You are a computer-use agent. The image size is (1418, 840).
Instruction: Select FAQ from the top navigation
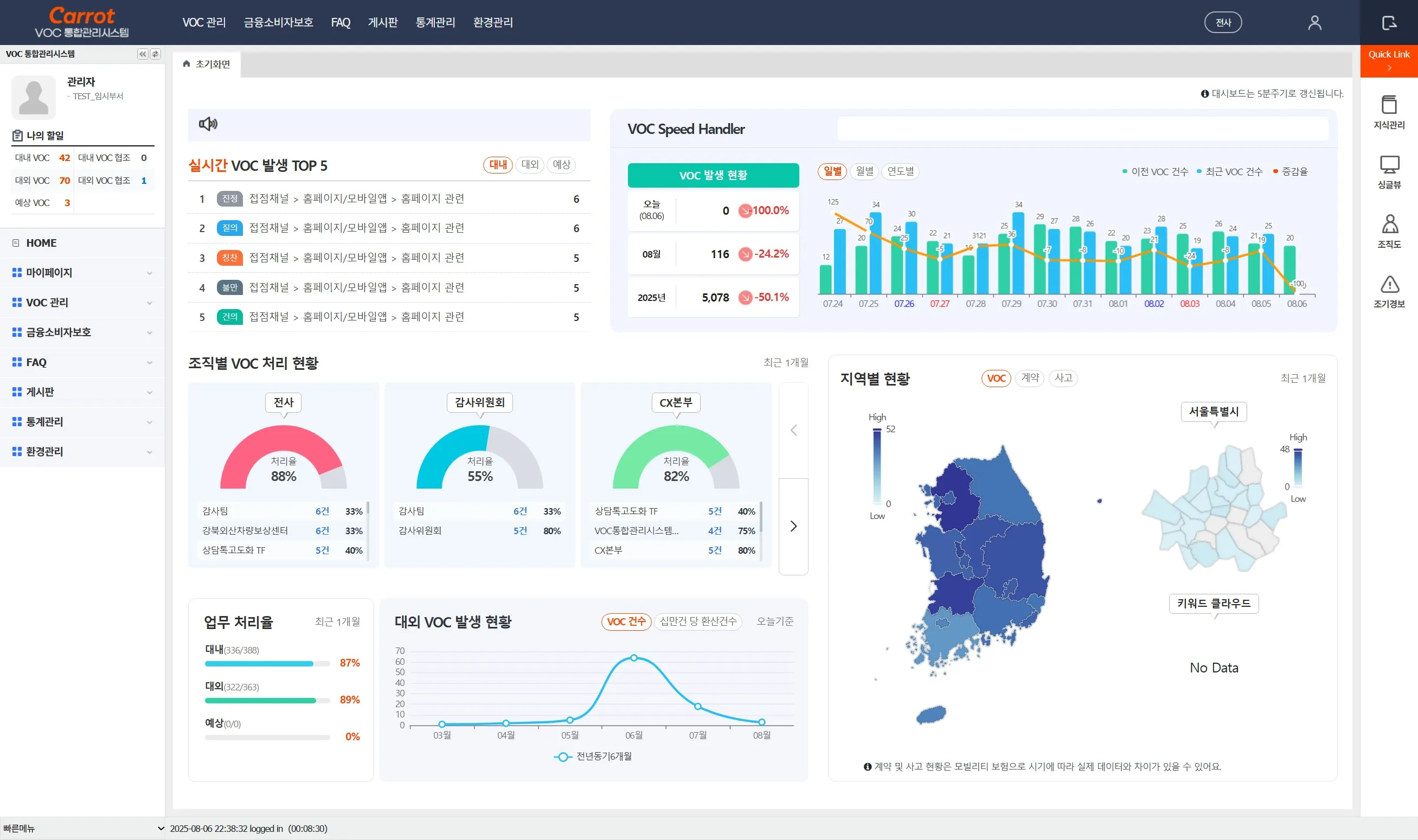click(x=340, y=23)
